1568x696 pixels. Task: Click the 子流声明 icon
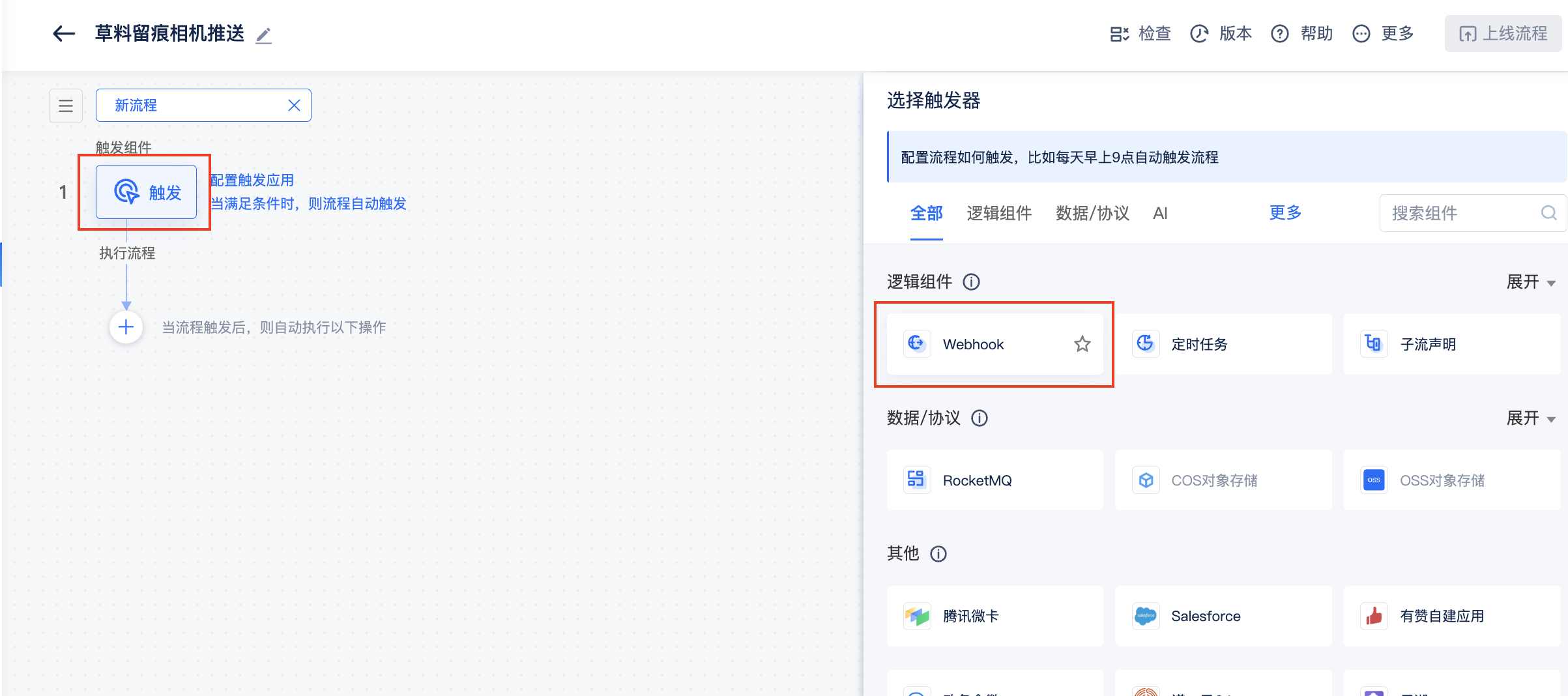1374,343
